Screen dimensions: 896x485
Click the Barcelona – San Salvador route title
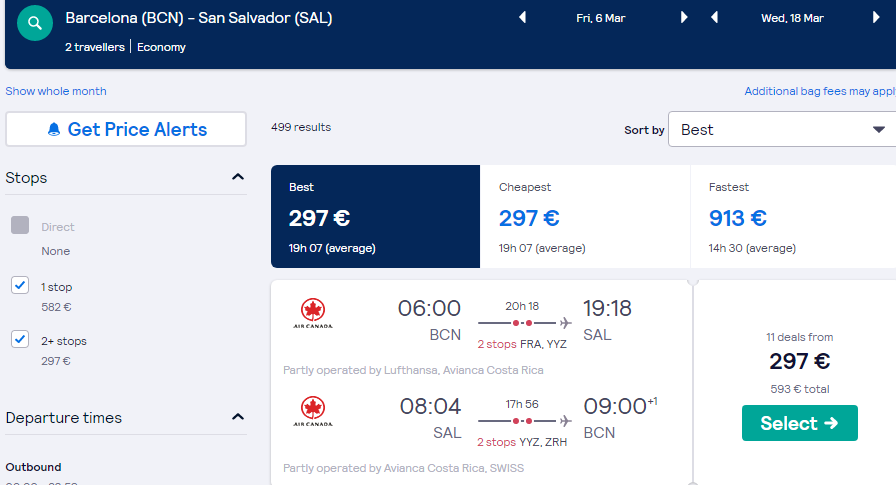[x=199, y=18]
